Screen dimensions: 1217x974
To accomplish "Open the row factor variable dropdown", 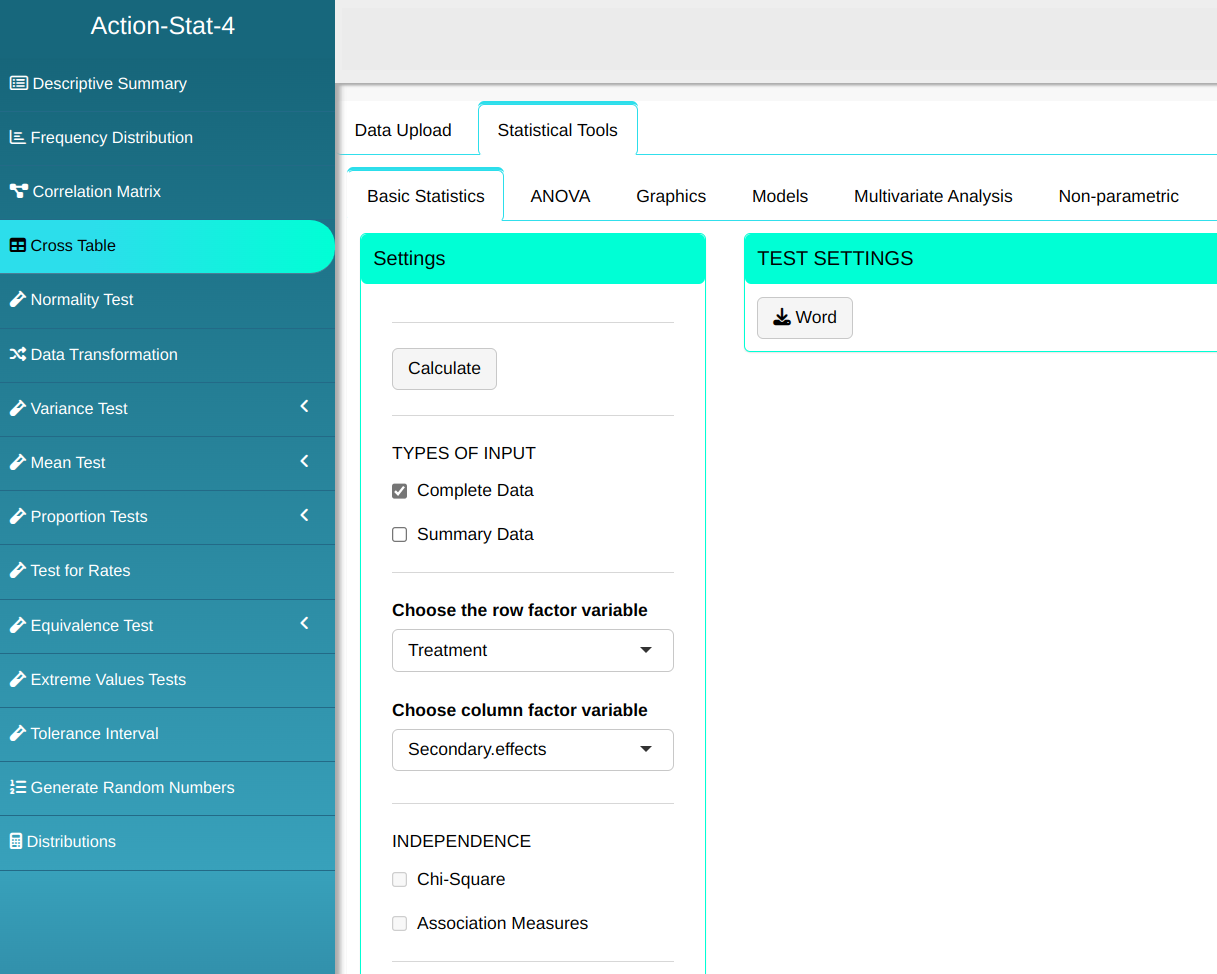I will 532,650.
